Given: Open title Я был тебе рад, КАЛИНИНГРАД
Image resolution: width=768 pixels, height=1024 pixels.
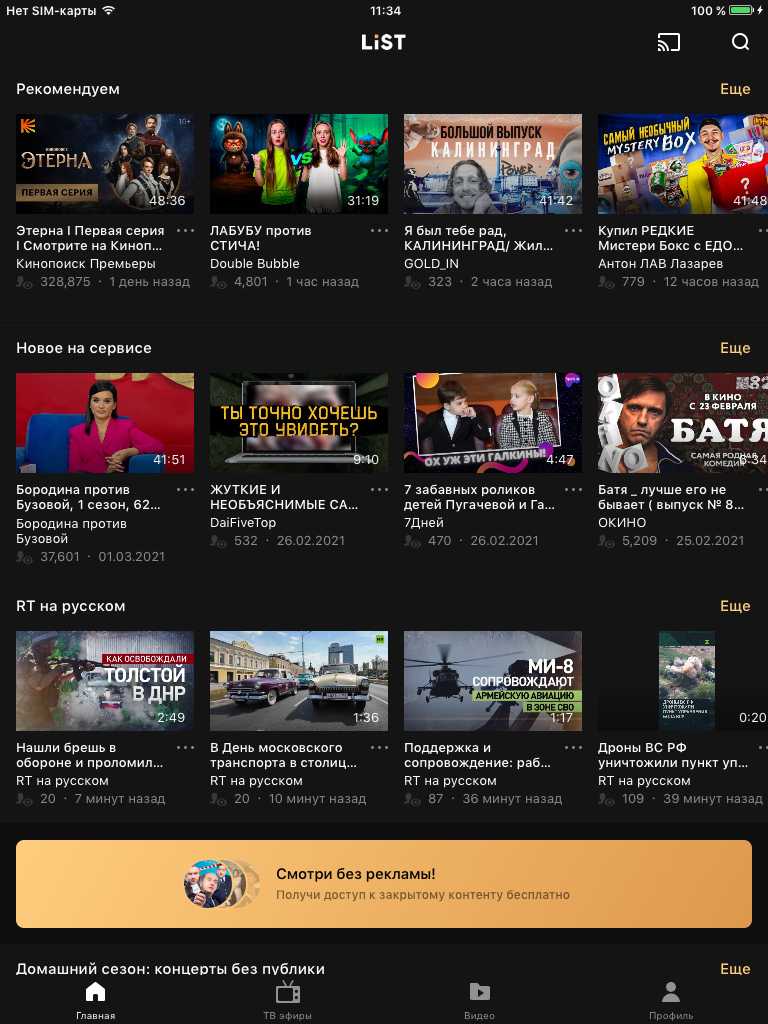Looking at the screenshot, I should click(479, 238).
